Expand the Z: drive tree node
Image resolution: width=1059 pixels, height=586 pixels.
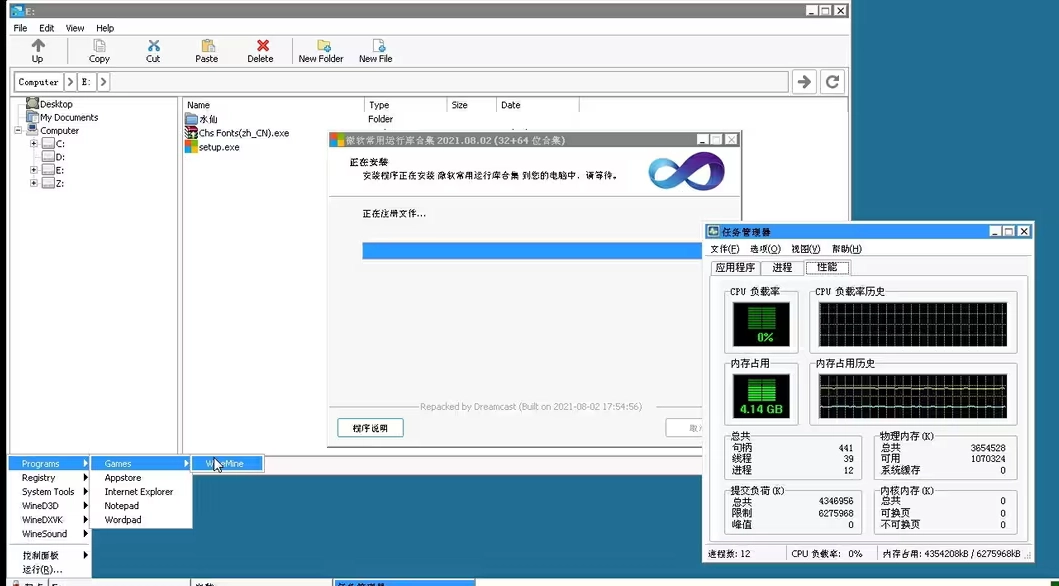pos(34,183)
